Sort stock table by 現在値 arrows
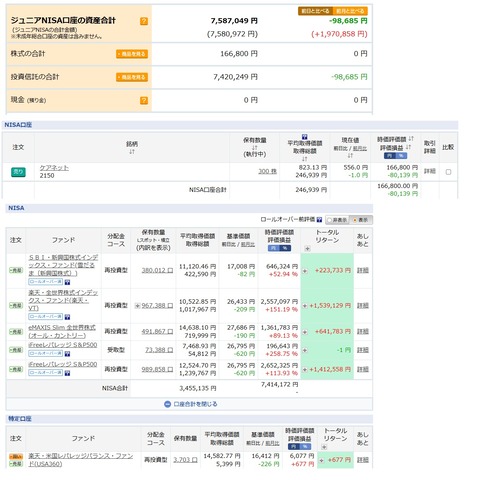This screenshot has width=480, height=480. coord(350,155)
